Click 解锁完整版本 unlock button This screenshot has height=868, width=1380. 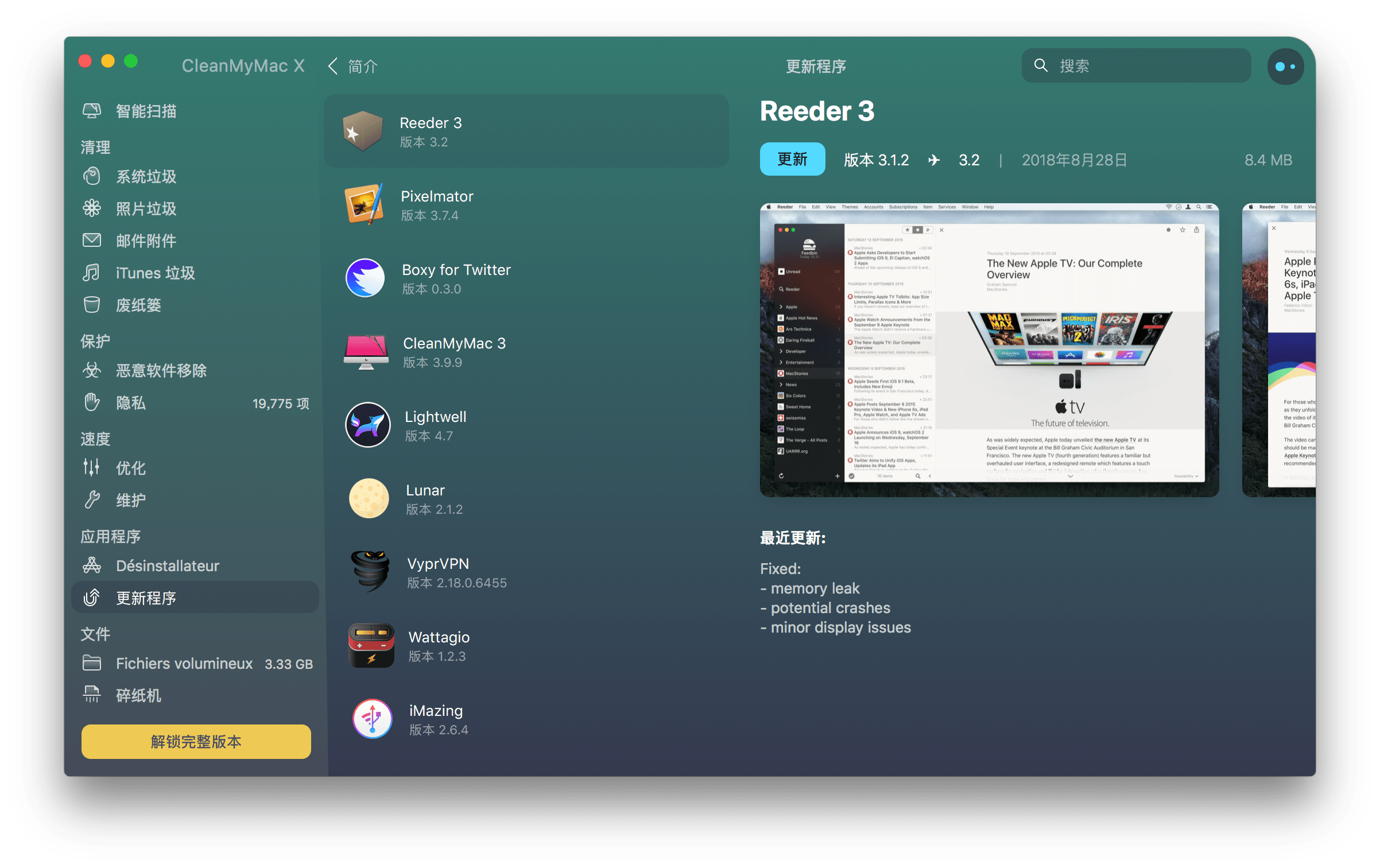[196, 742]
